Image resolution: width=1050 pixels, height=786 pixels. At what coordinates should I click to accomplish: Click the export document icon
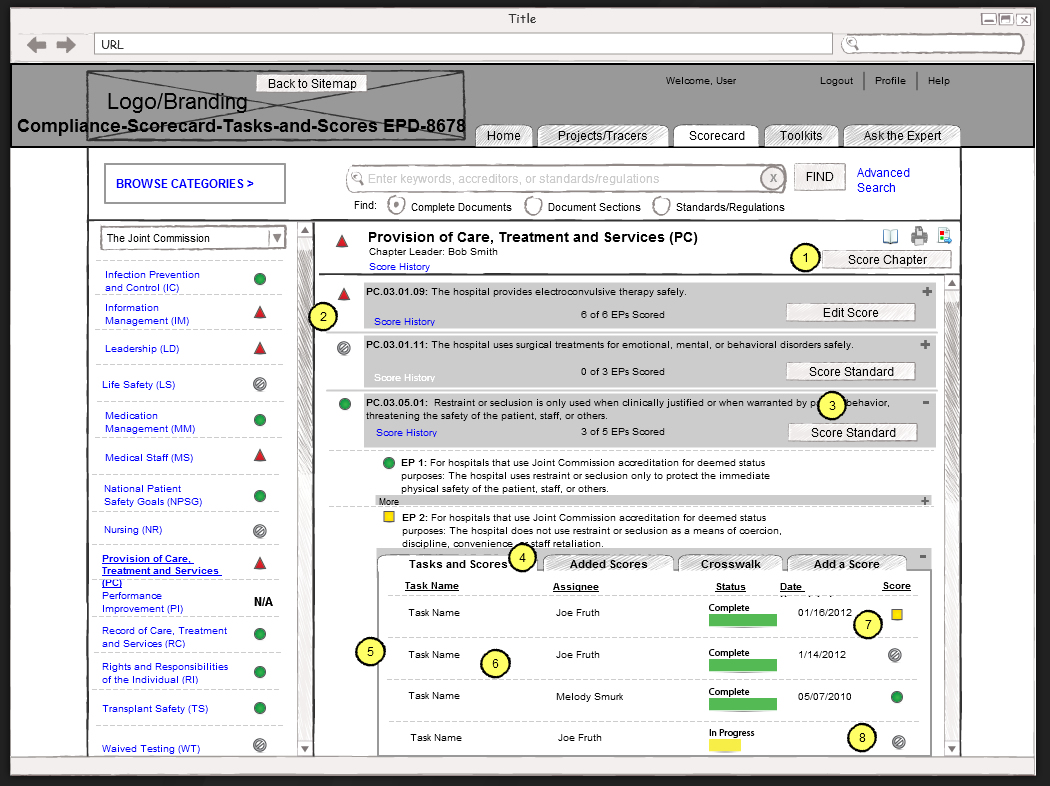pos(945,236)
